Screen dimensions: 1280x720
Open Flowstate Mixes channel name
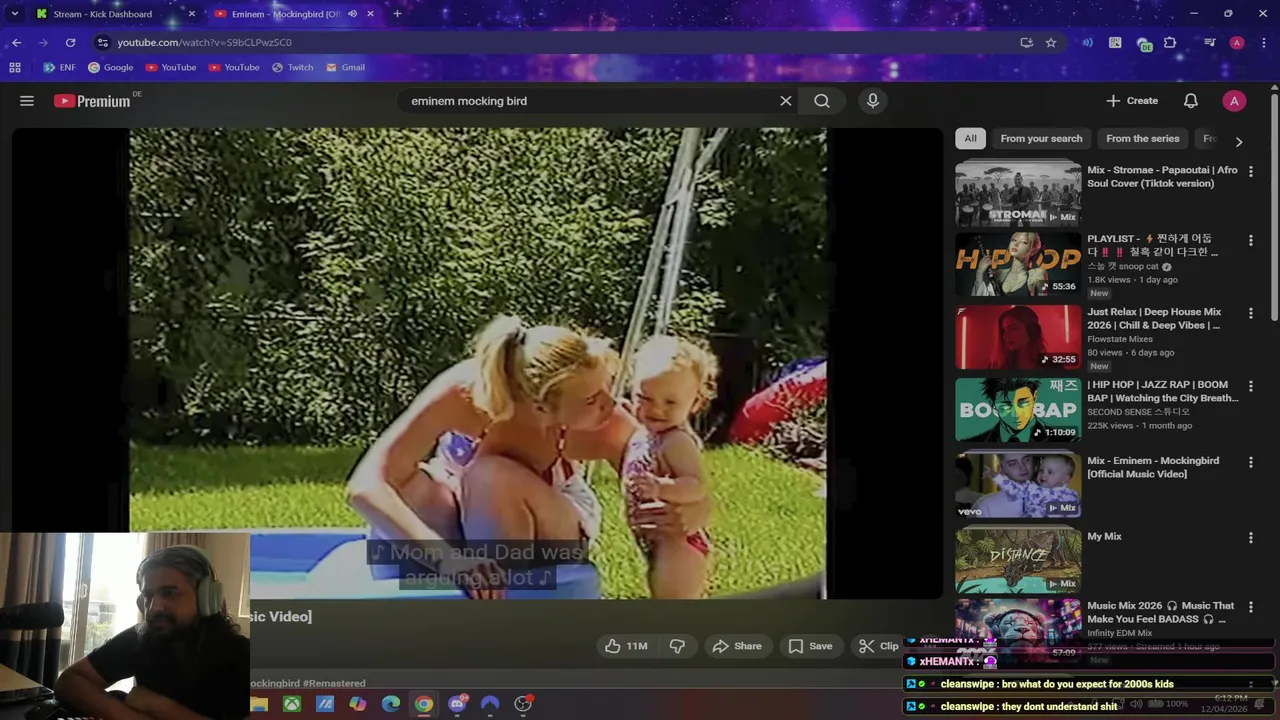click(1120, 339)
